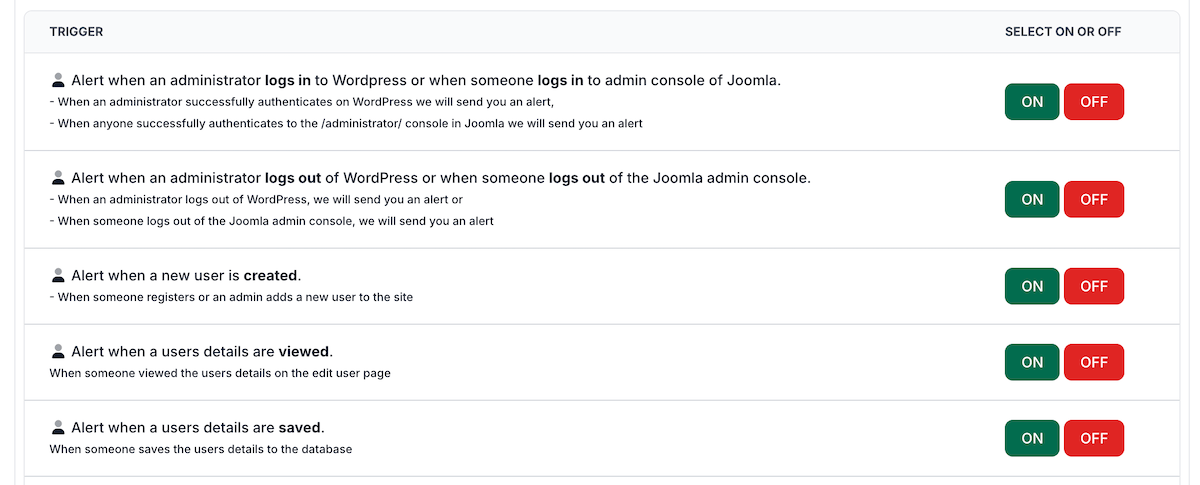Turn OFF the administrator logs in alert
The image size is (1200, 485).
tap(1094, 102)
